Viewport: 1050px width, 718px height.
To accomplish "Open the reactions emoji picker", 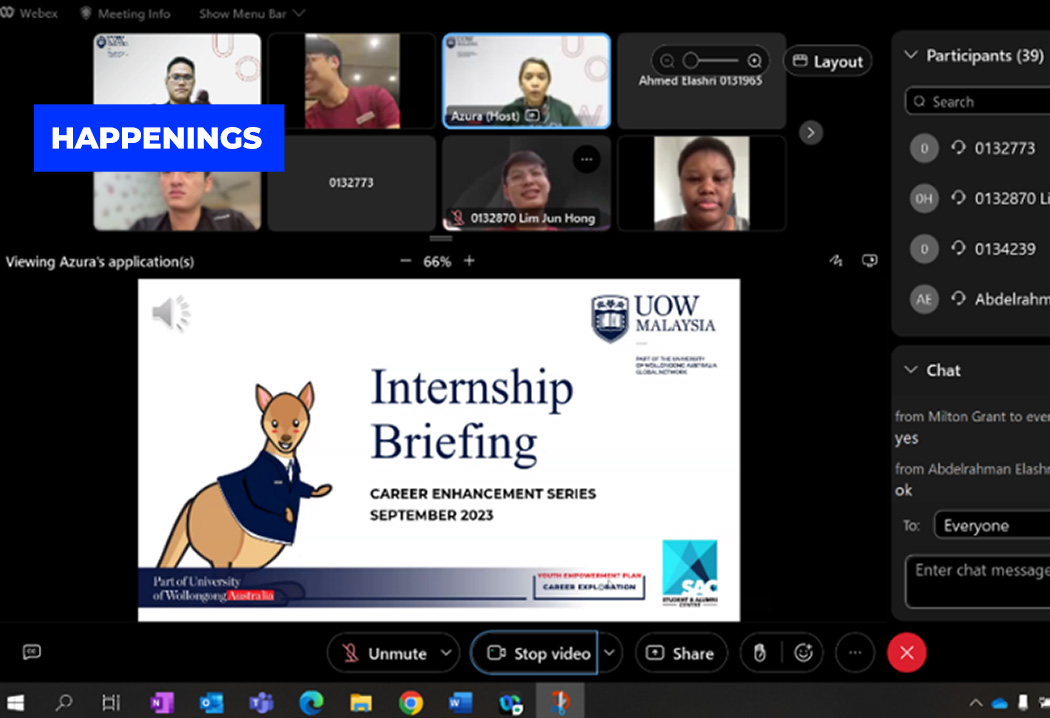I will coord(803,653).
